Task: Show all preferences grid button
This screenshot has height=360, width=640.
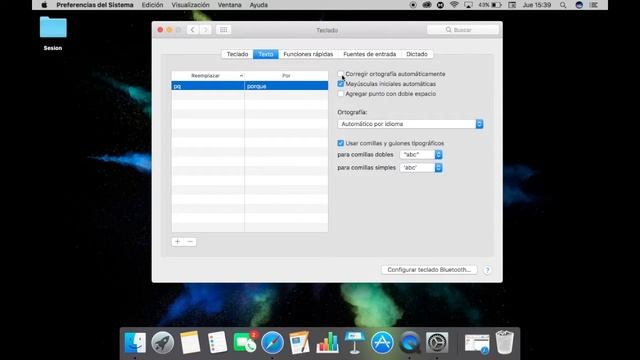Action: [223, 30]
